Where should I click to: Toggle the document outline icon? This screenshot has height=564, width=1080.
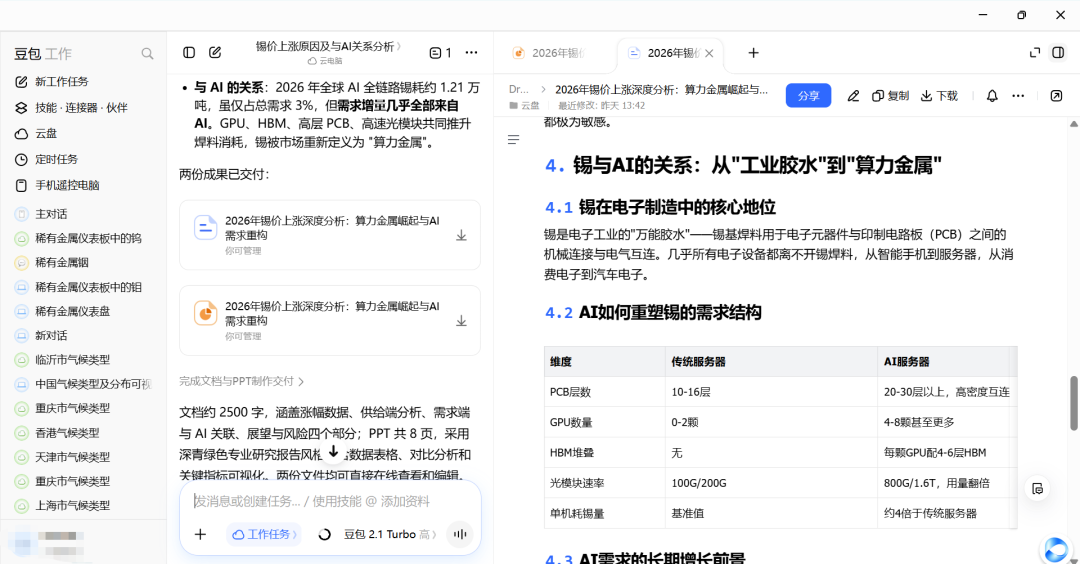[513, 140]
